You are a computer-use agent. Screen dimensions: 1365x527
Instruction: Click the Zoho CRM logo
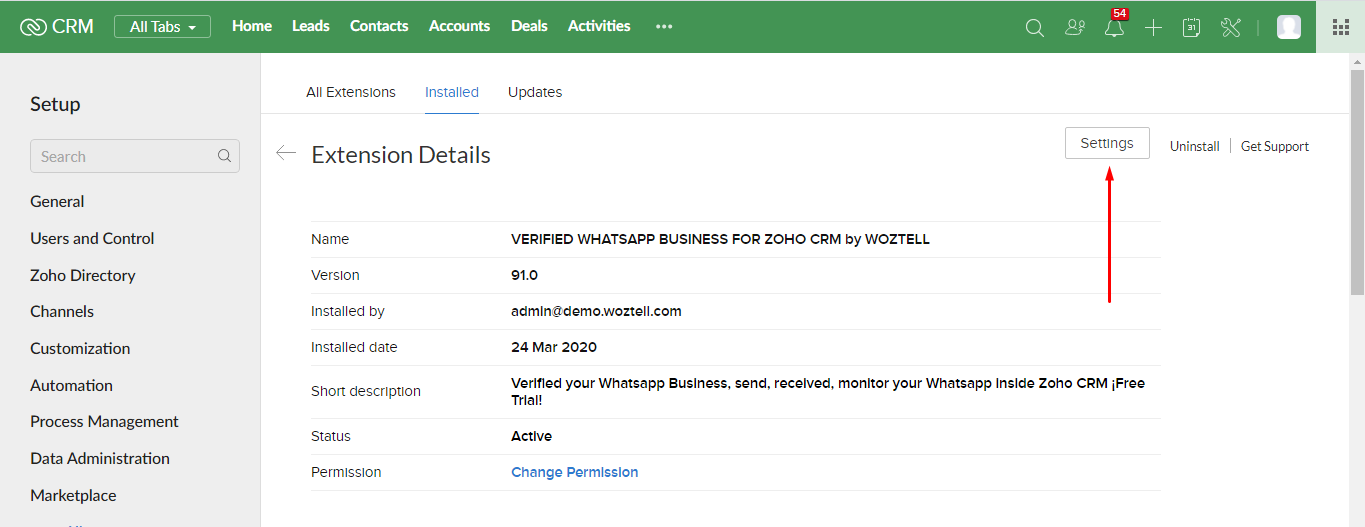[x=57, y=26]
